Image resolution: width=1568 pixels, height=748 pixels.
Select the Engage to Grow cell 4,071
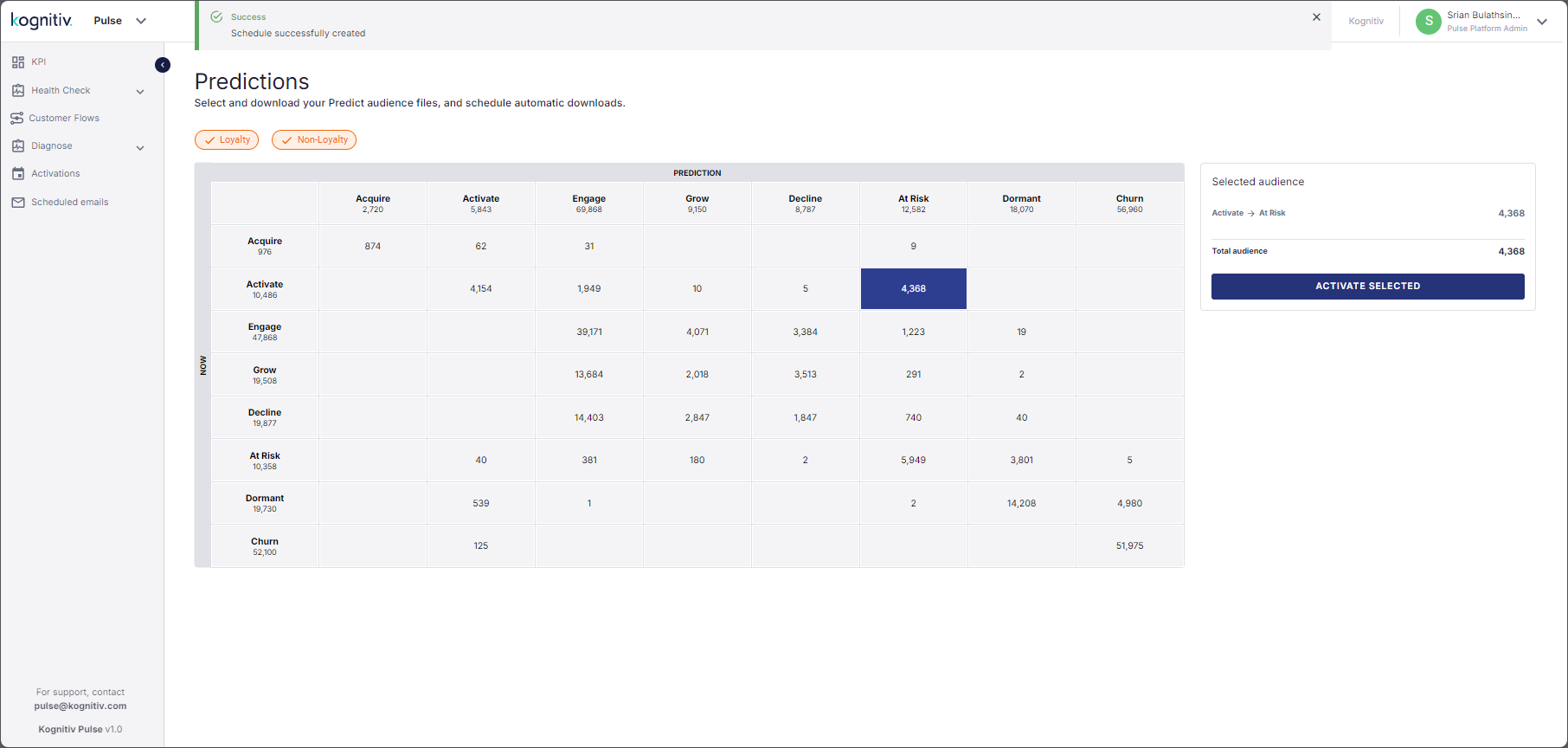697,332
